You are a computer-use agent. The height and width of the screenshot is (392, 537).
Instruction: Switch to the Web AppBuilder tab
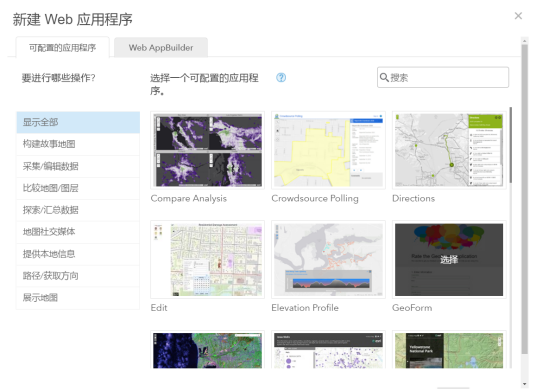pyautogui.click(x=161, y=48)
